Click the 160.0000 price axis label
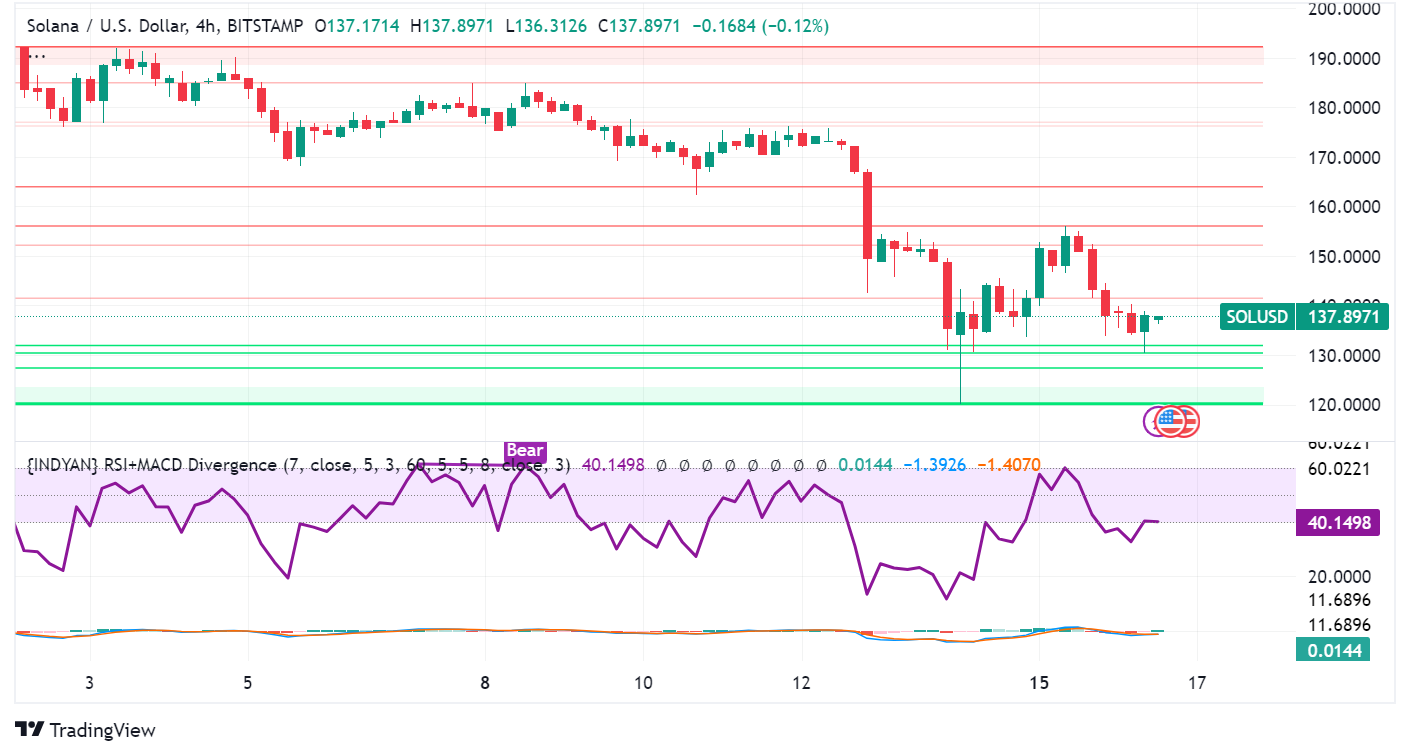1410x756 pixels. (1344, 207)
